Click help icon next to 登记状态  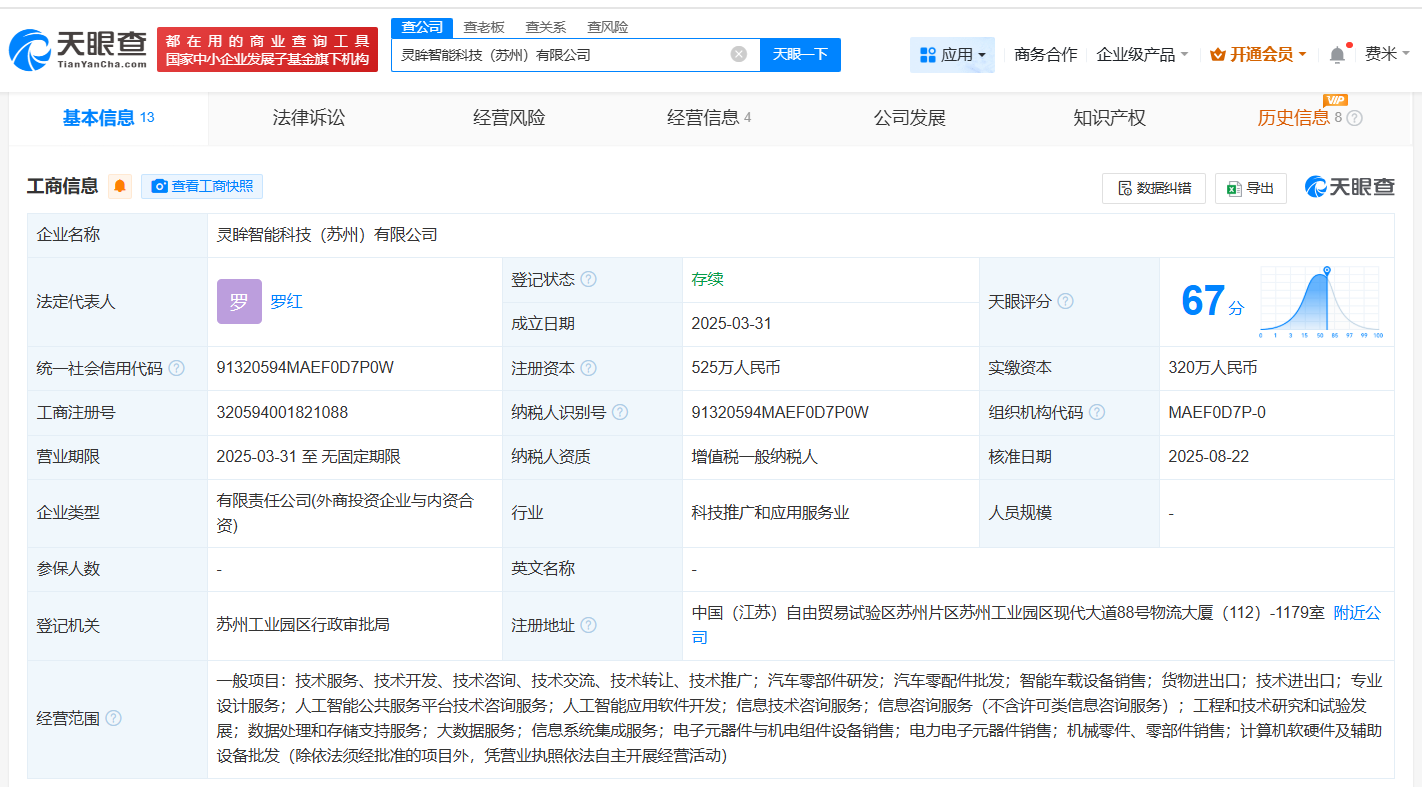tap(588, 279)
